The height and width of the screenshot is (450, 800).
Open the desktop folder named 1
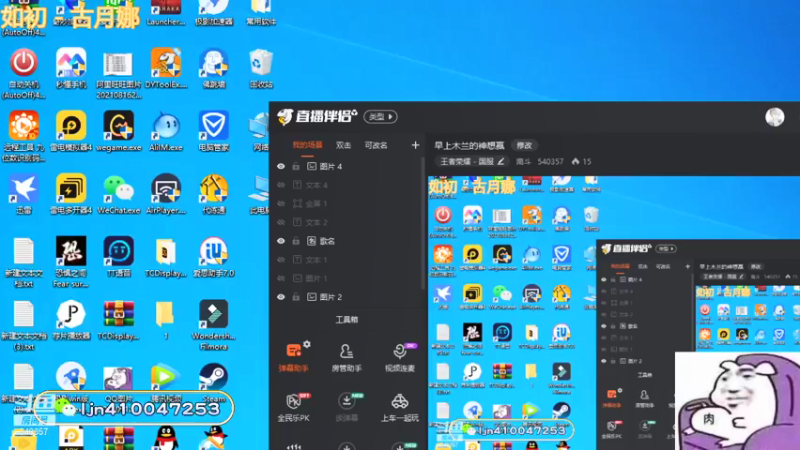tap(166, 319)
